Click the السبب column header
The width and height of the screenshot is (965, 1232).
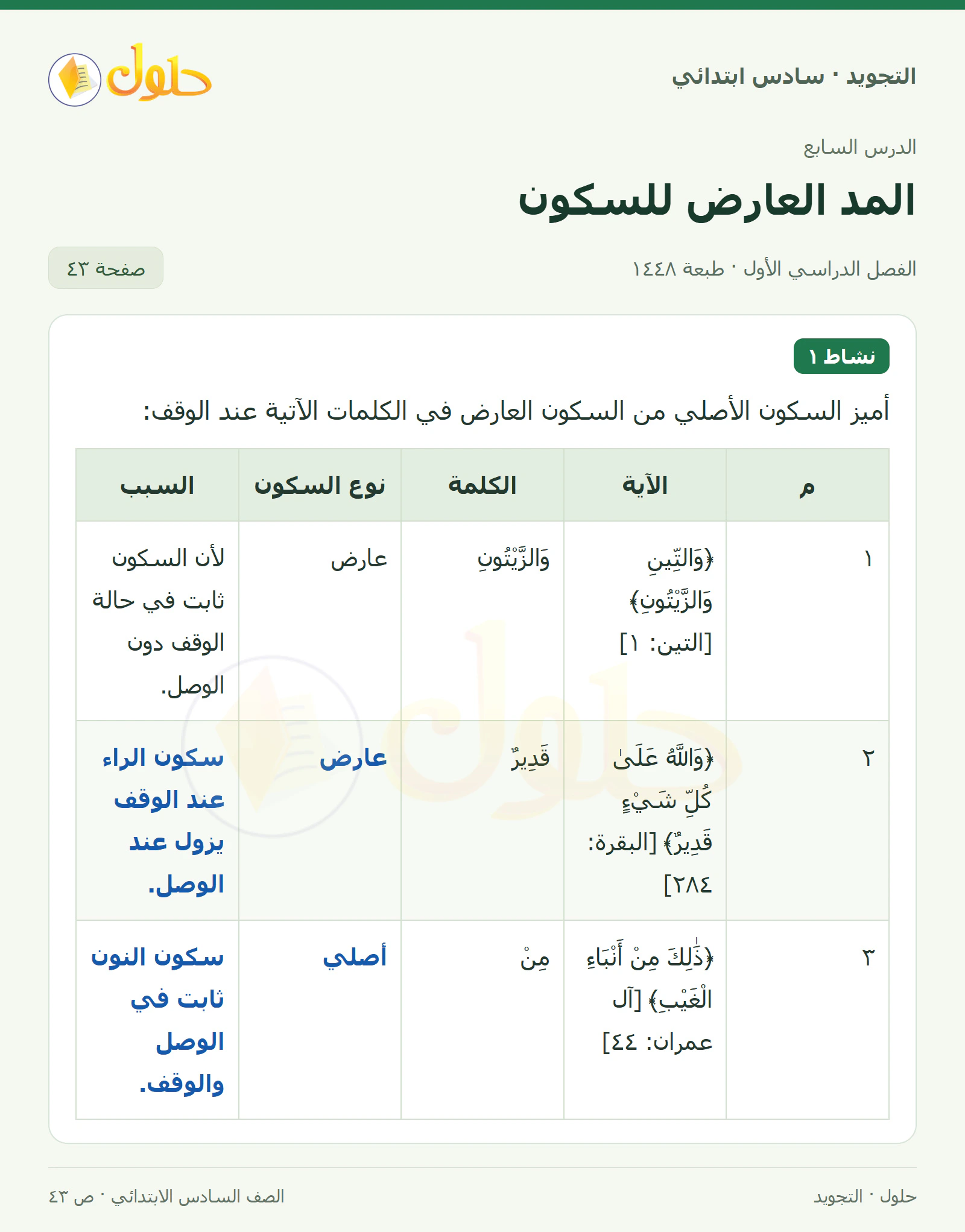pyautogui.click(x=157, y=485)
